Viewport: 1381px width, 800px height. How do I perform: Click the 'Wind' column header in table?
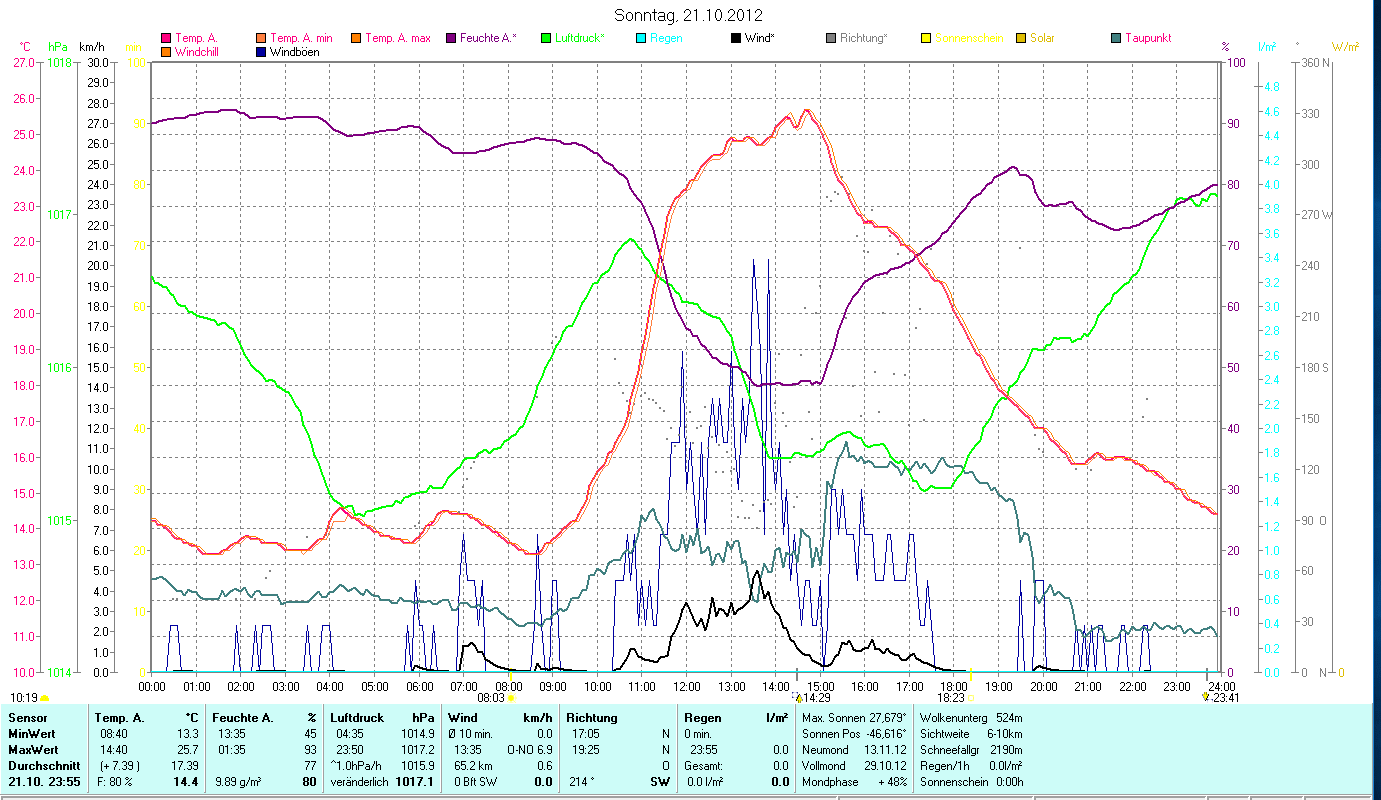463,717
